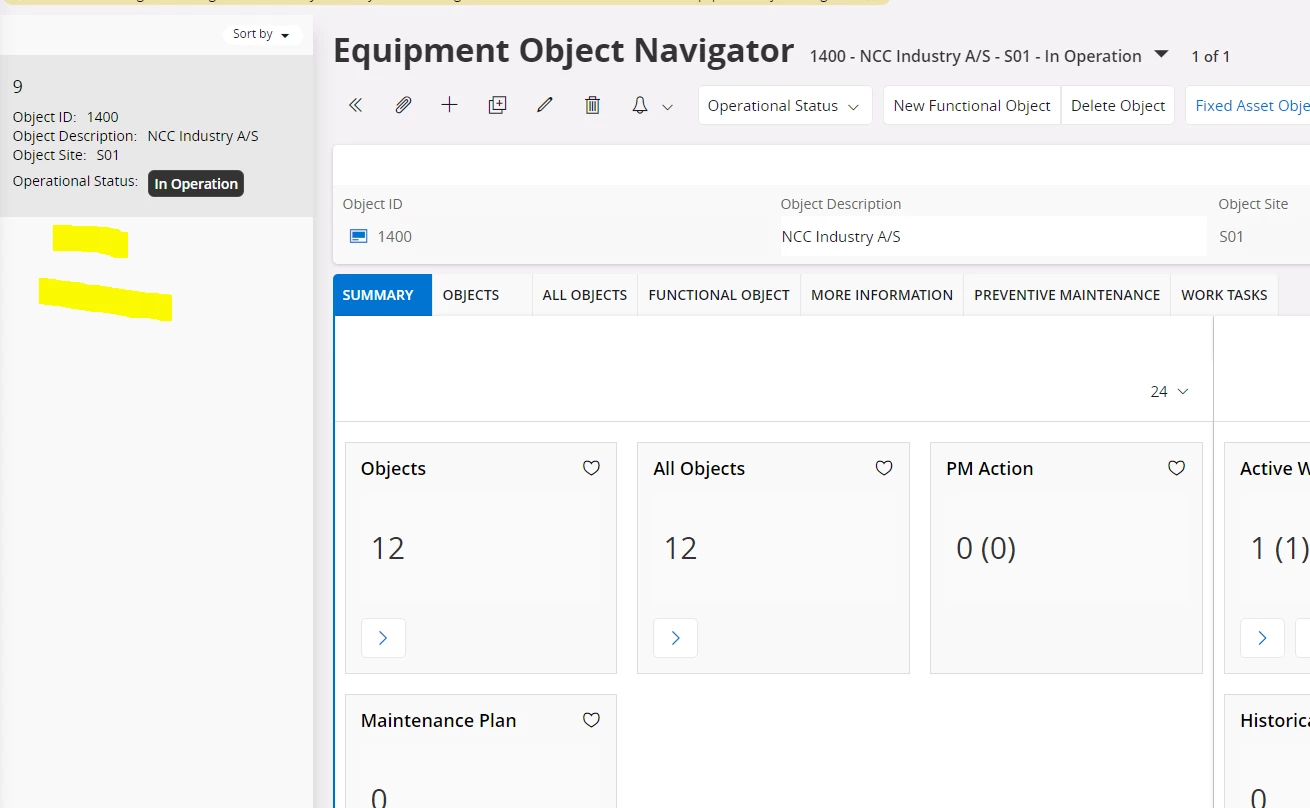Open the FUNCTIONAL OBJECT tab
Image resolution: width=1310 pixels, height=808 pixels.
pos(719,295)
